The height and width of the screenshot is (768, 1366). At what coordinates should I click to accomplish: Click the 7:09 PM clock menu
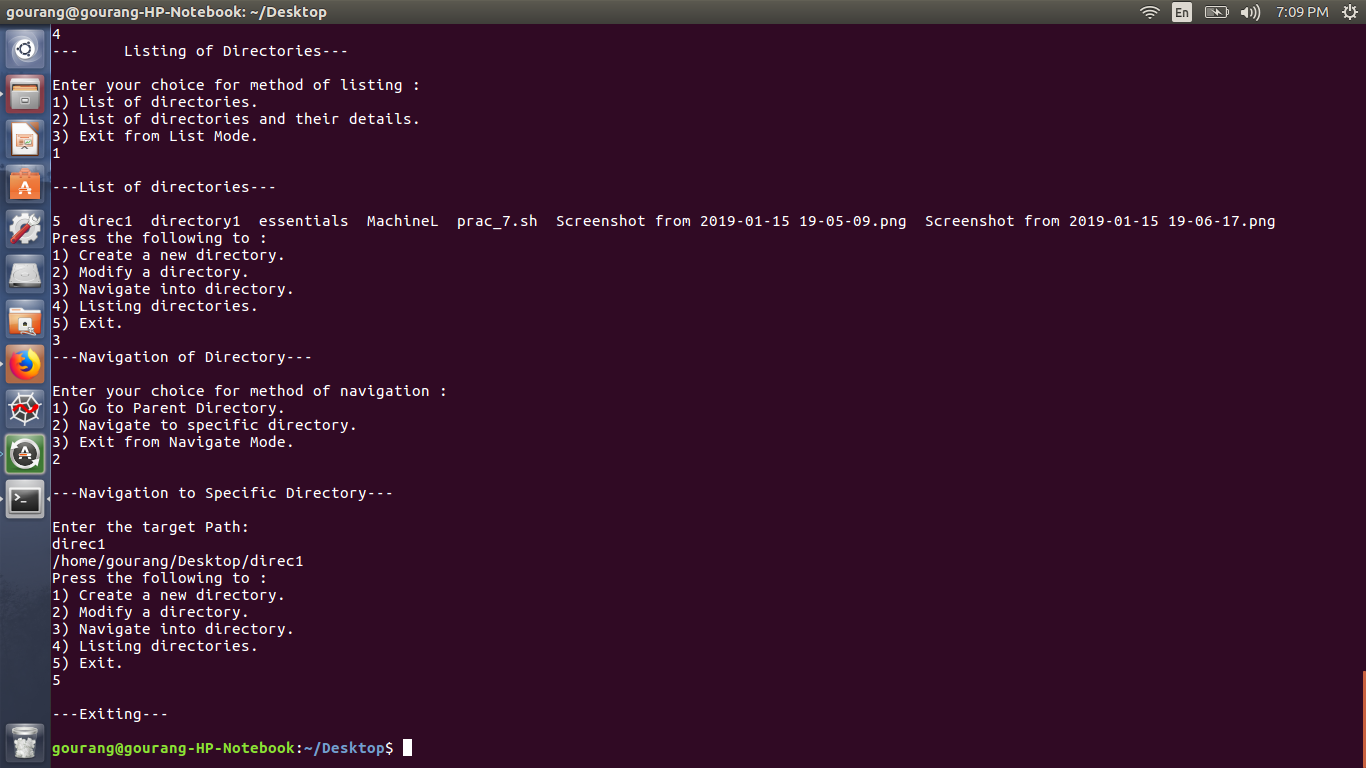[x=1302, y=12]
